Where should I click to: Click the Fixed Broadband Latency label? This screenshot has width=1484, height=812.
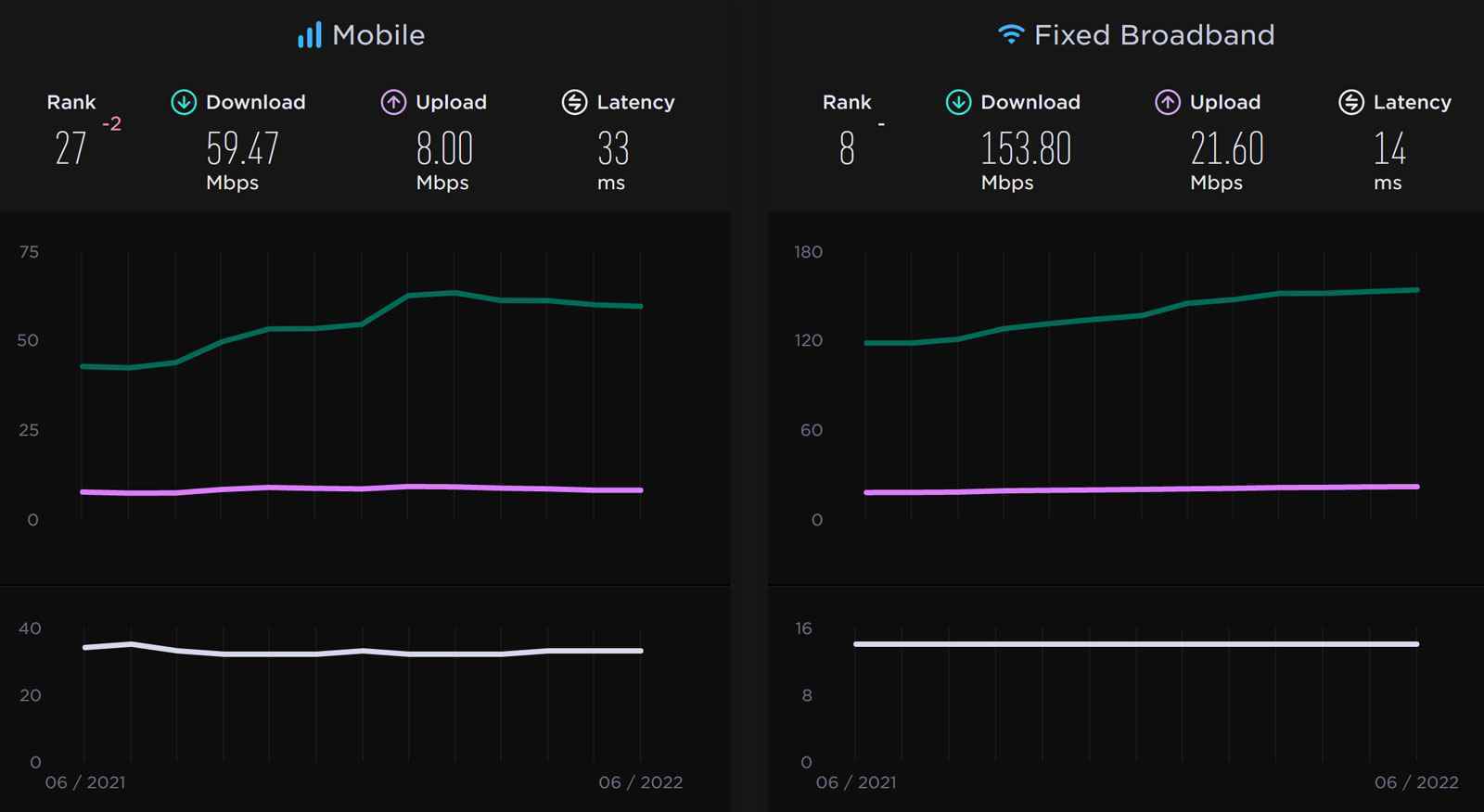coord(1413,102)
